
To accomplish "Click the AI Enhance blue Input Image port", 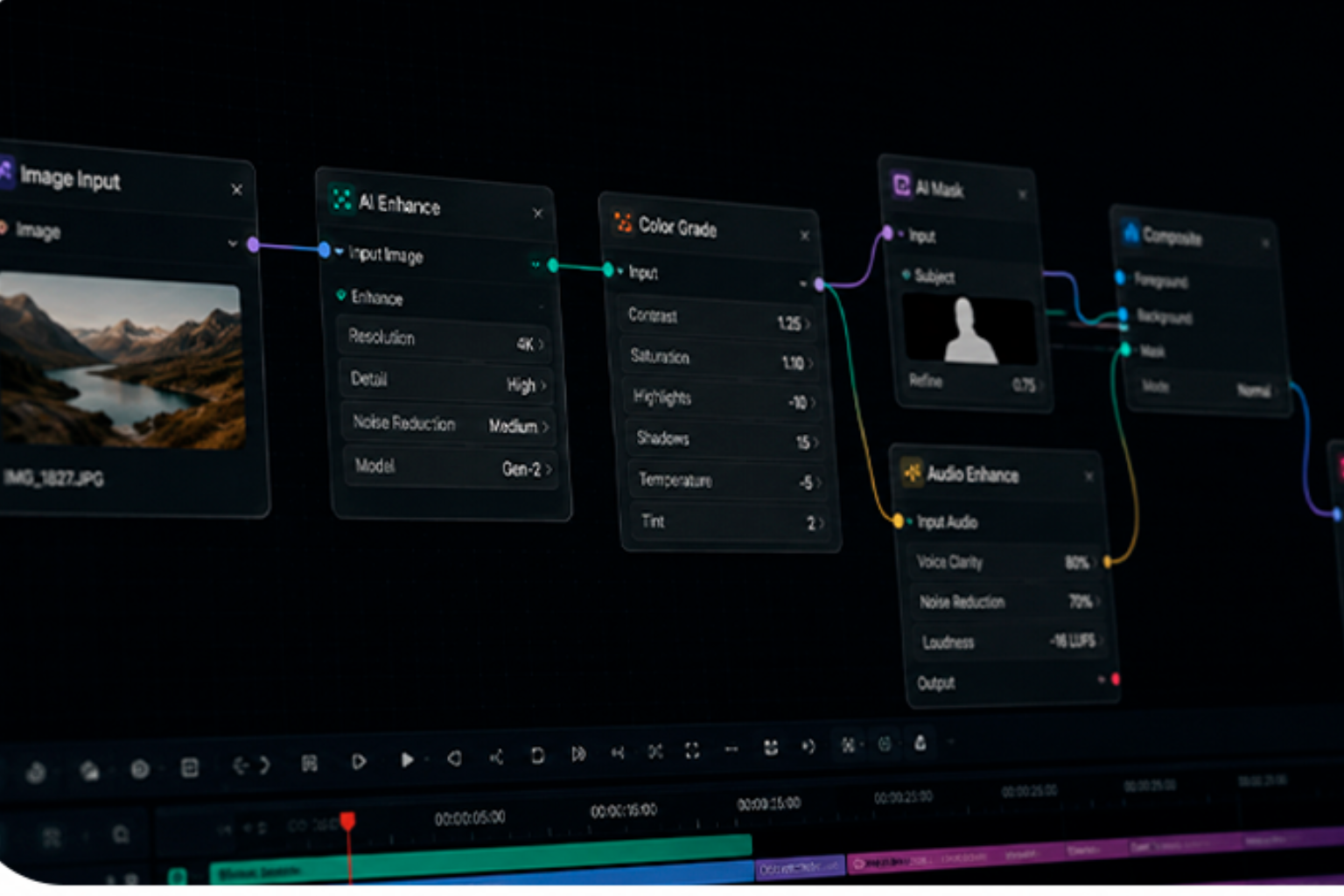I will (324, 250).
